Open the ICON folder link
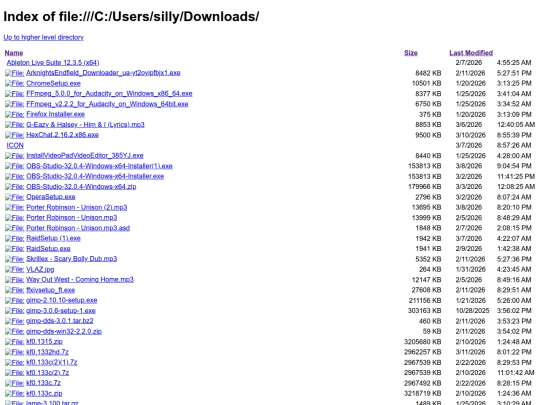The width and height of the screenshot is (540, 405). 15,145
